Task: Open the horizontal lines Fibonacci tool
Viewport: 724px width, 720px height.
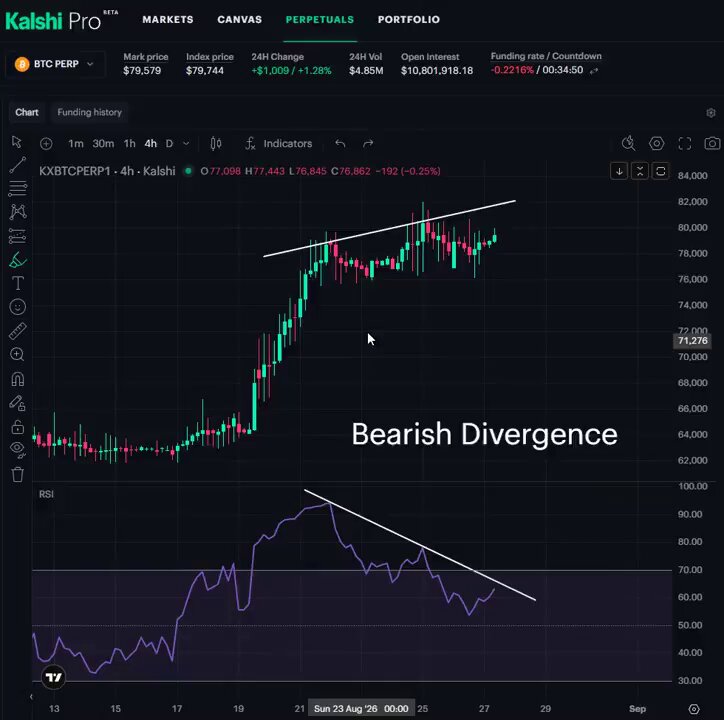Action: [18, 188]
